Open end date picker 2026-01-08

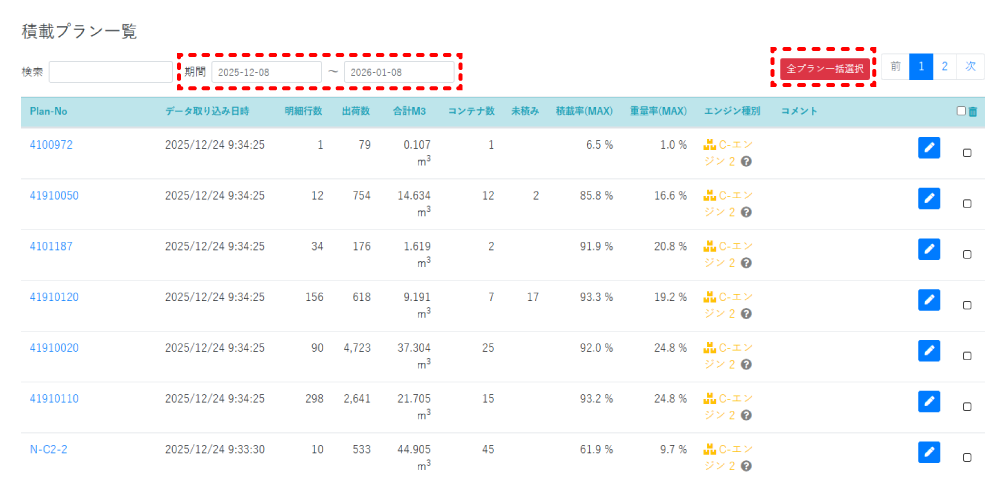(399, 72)
